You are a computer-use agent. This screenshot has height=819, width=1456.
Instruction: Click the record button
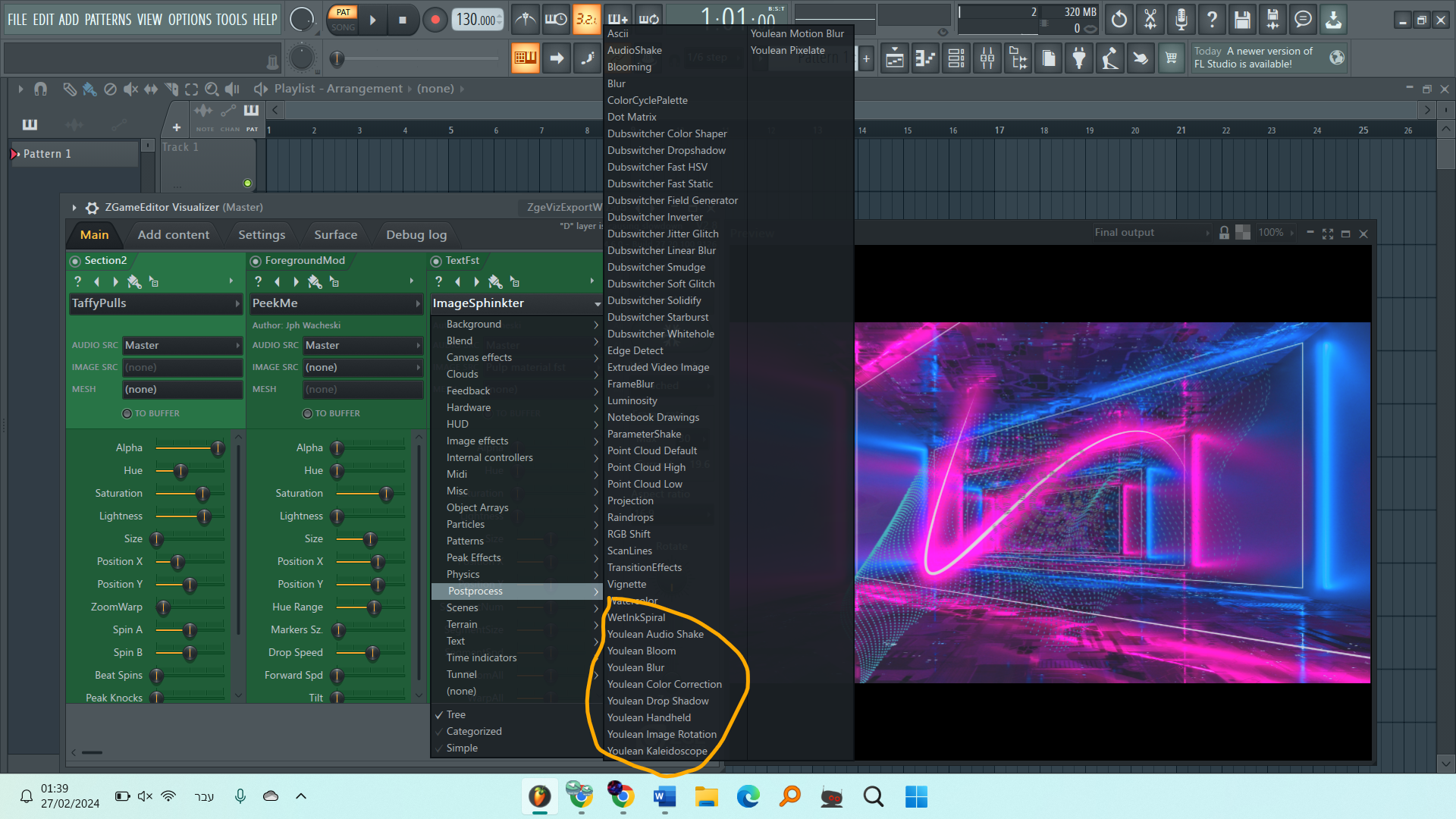click(x=435, y=20)
